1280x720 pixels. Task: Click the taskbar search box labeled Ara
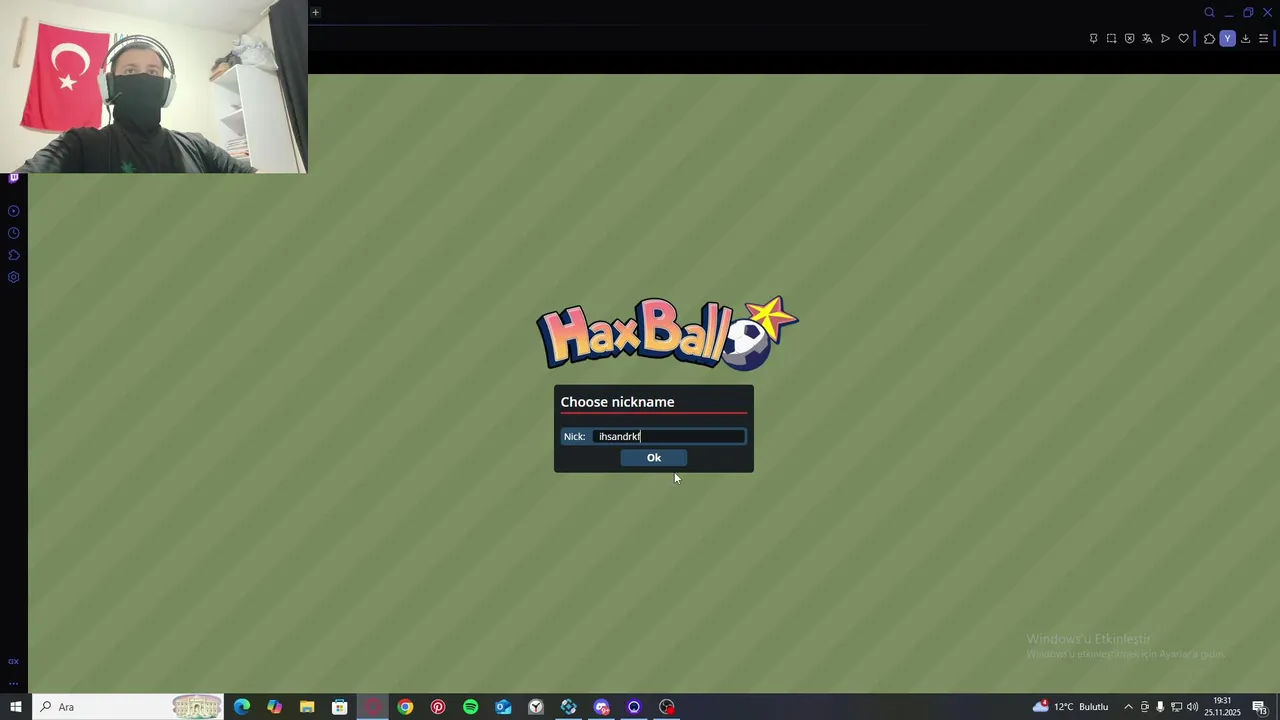127,707
